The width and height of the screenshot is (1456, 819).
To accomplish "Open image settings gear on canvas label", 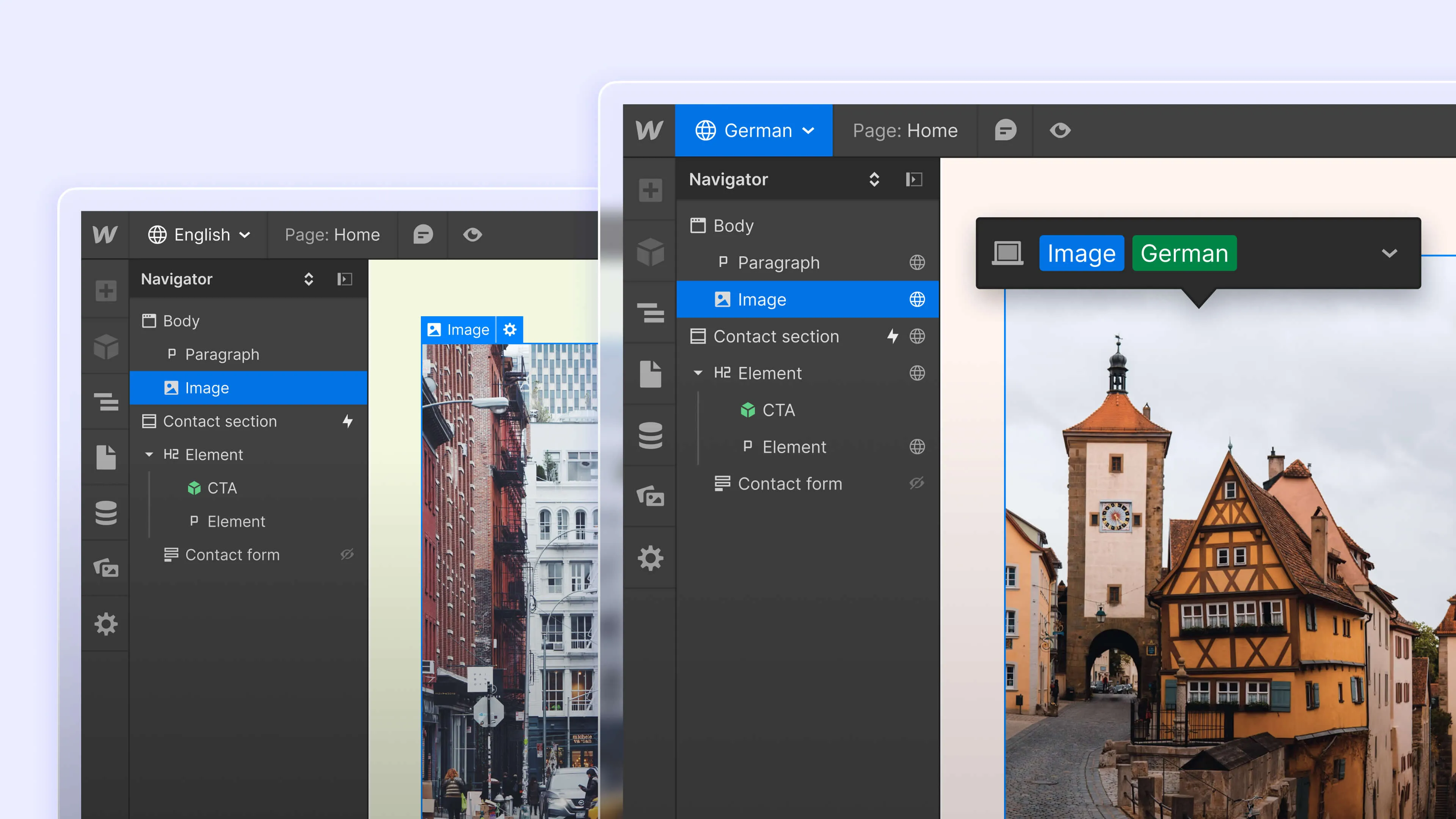I will point(510,329).
